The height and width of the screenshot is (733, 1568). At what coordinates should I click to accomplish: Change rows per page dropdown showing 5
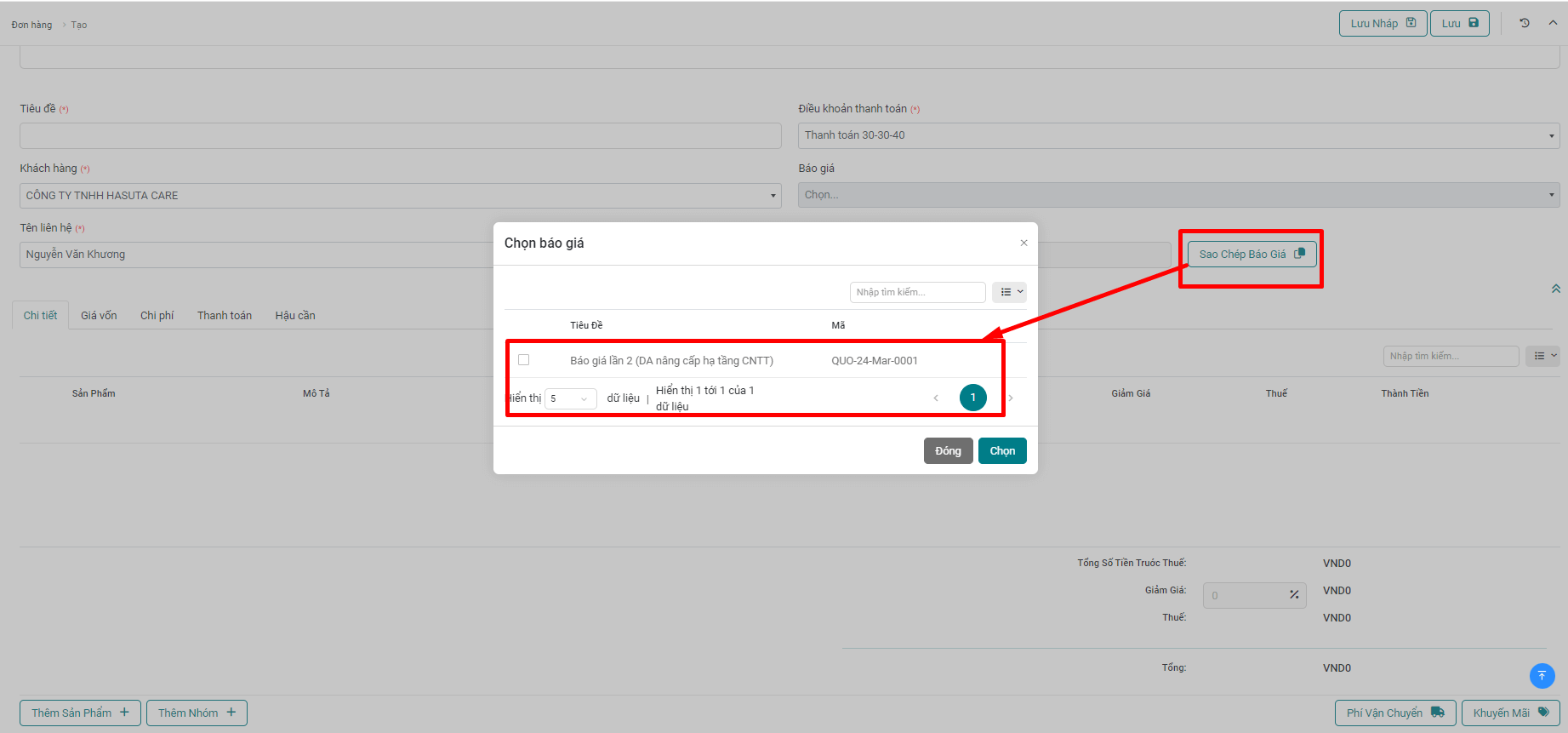point(570,398)
